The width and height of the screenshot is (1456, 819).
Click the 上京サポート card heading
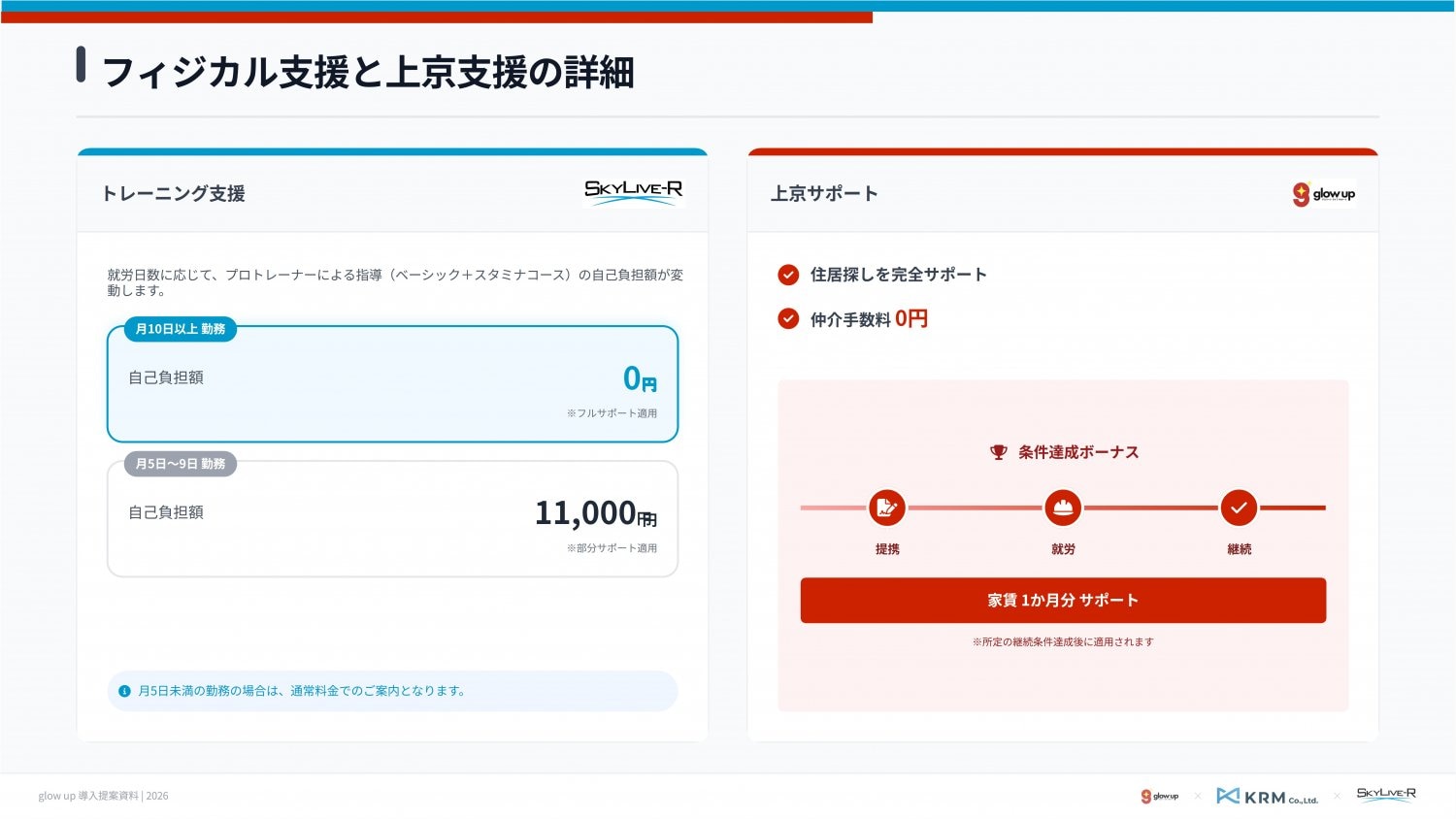click(824, 194)
